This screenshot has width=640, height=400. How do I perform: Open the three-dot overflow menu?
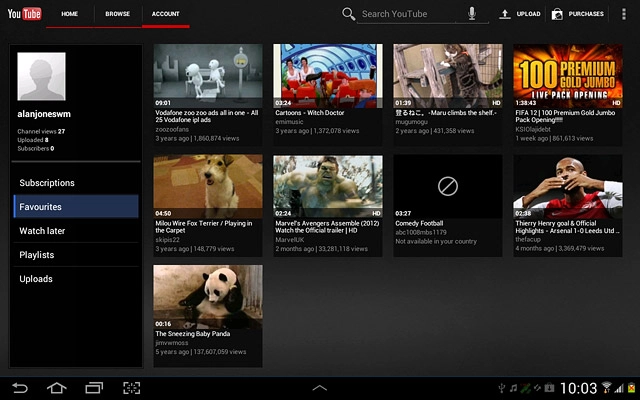pyautogui.click(x=623, y=14)
